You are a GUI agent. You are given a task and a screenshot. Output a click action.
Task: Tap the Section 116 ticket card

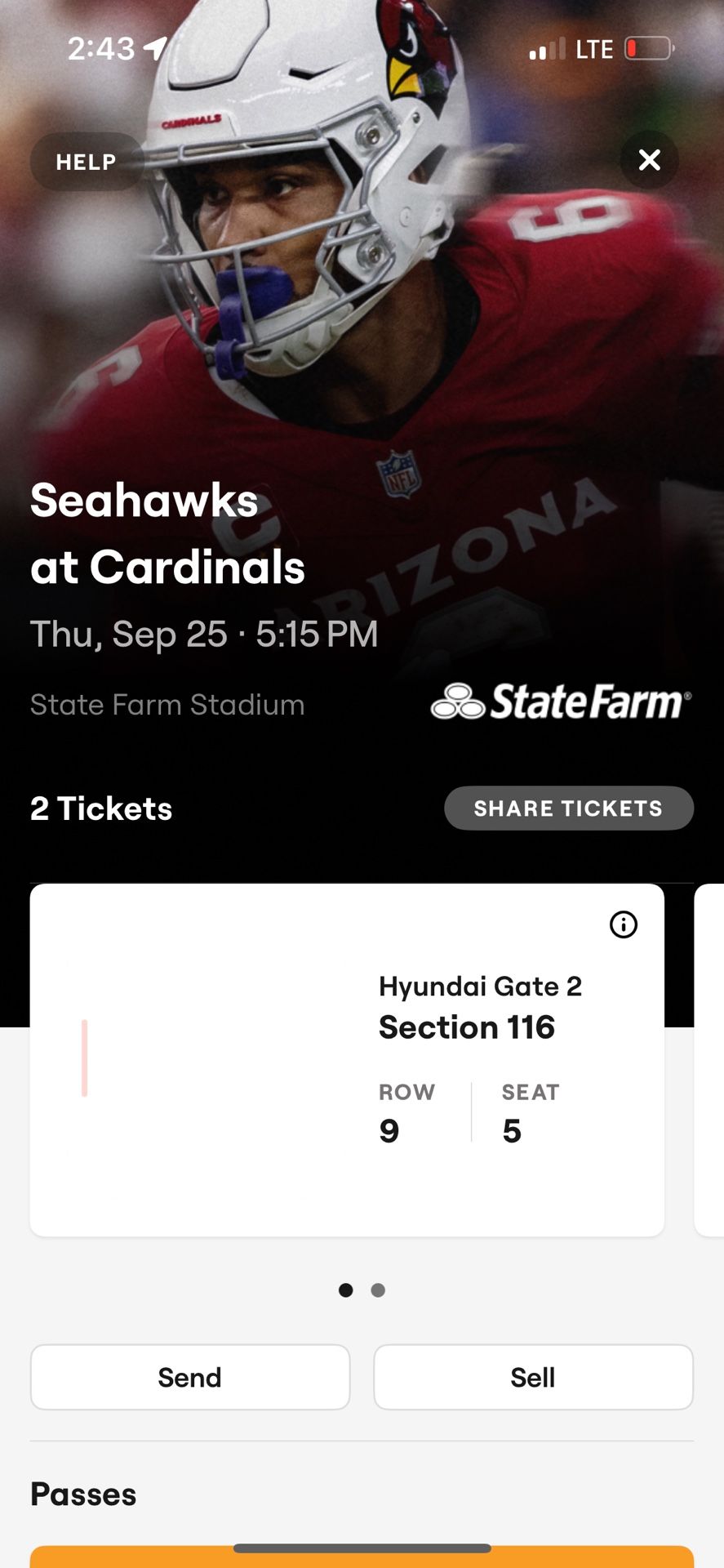347,1059
